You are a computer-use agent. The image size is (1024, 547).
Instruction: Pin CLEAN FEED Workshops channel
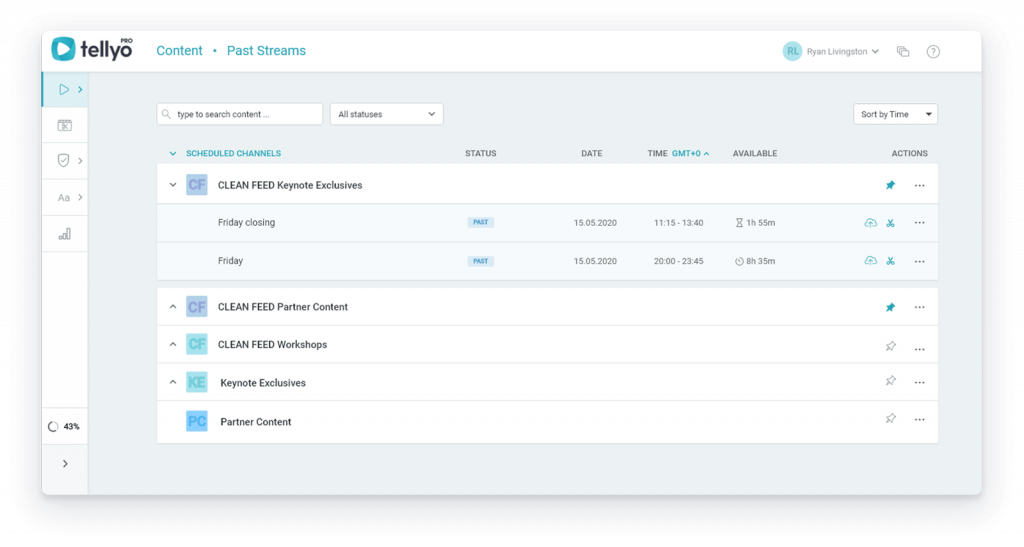point(890,346)
